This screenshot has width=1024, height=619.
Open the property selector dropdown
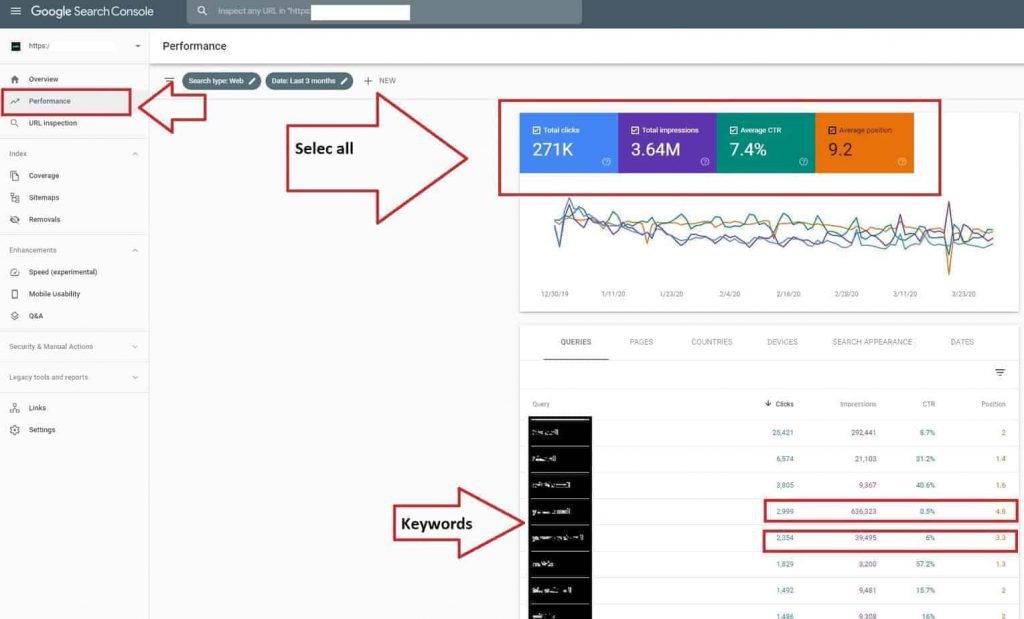pos(137,46)
